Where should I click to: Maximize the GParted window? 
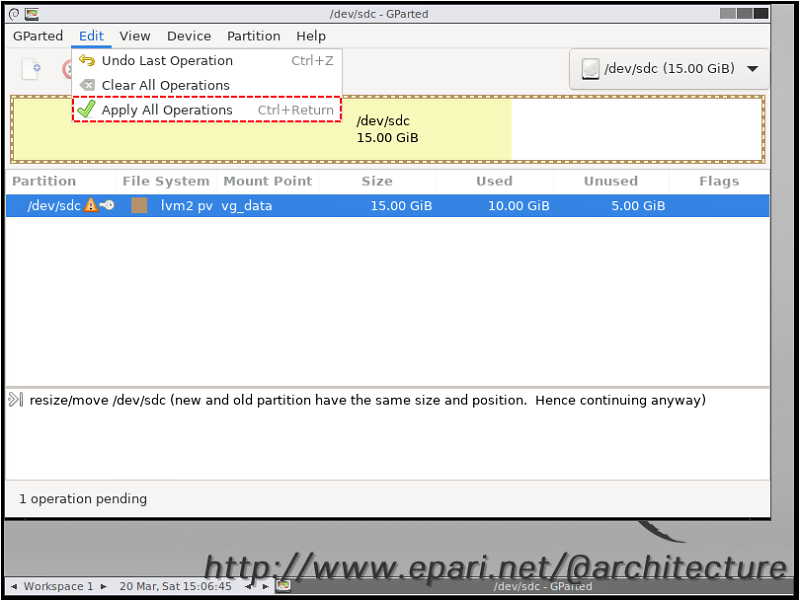pyautogui.click(x=744, y=13)
